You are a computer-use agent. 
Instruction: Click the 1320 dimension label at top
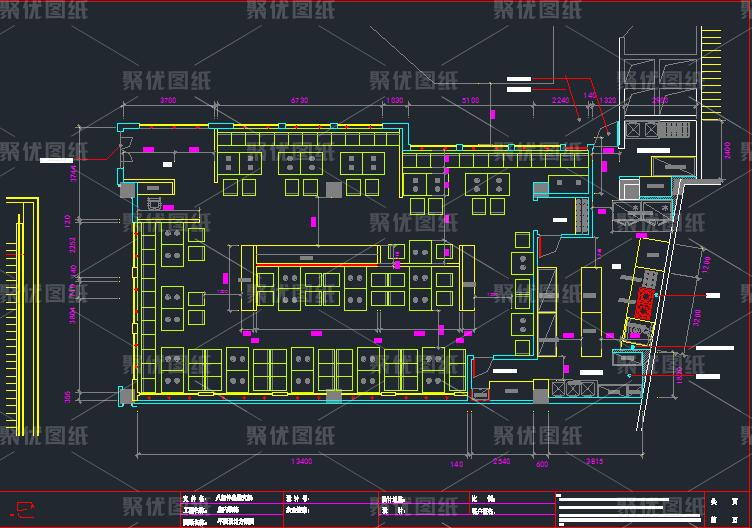(x=607, y=100)
